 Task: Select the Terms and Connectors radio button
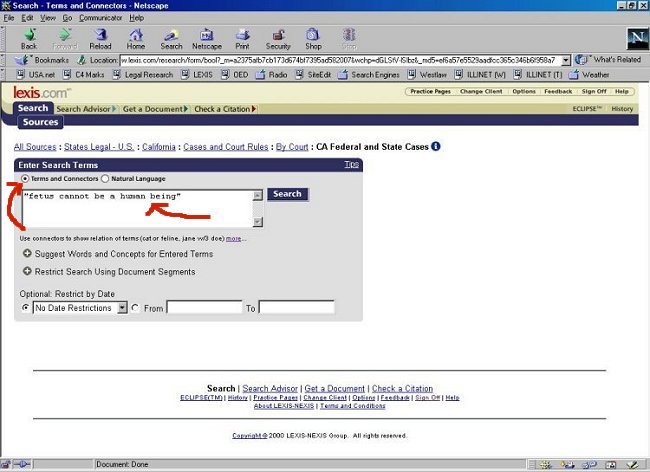(x=25, y=179)
